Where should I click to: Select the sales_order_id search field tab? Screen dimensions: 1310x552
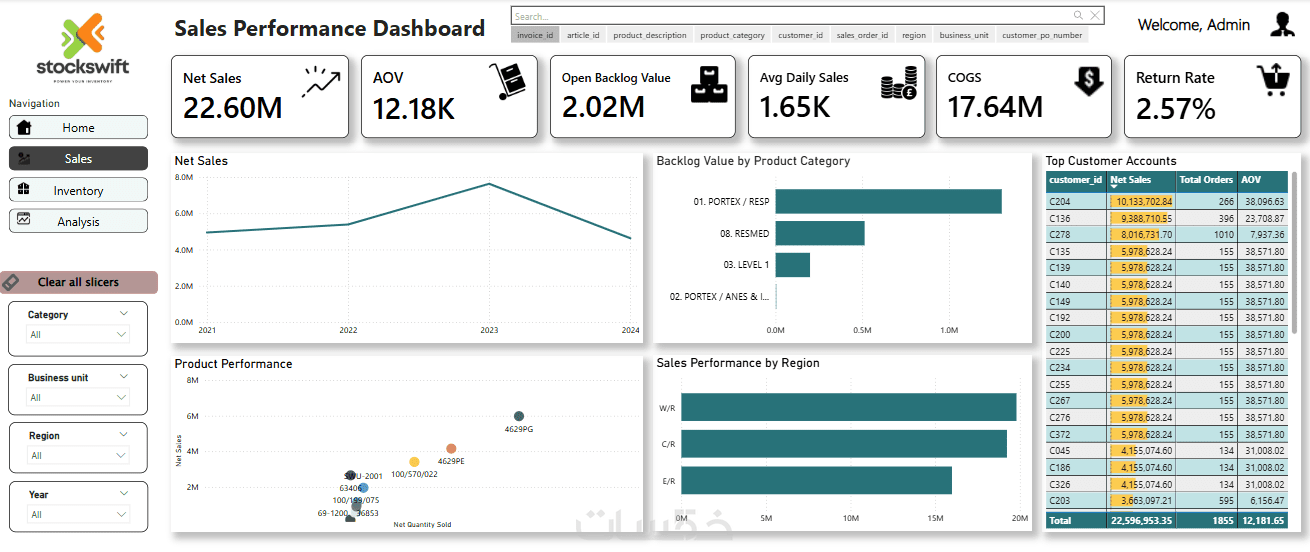(x=862, y=35)
